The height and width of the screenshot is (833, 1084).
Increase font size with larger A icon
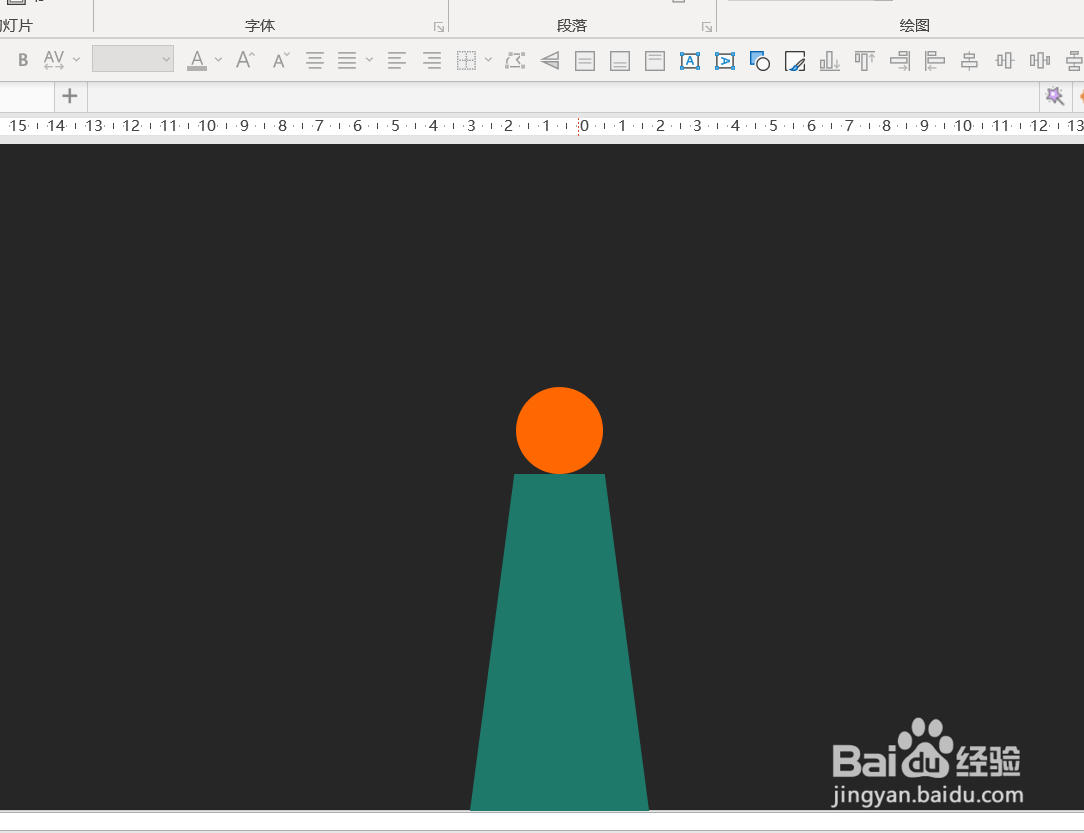pyautogui.click(x=245, y=60)
